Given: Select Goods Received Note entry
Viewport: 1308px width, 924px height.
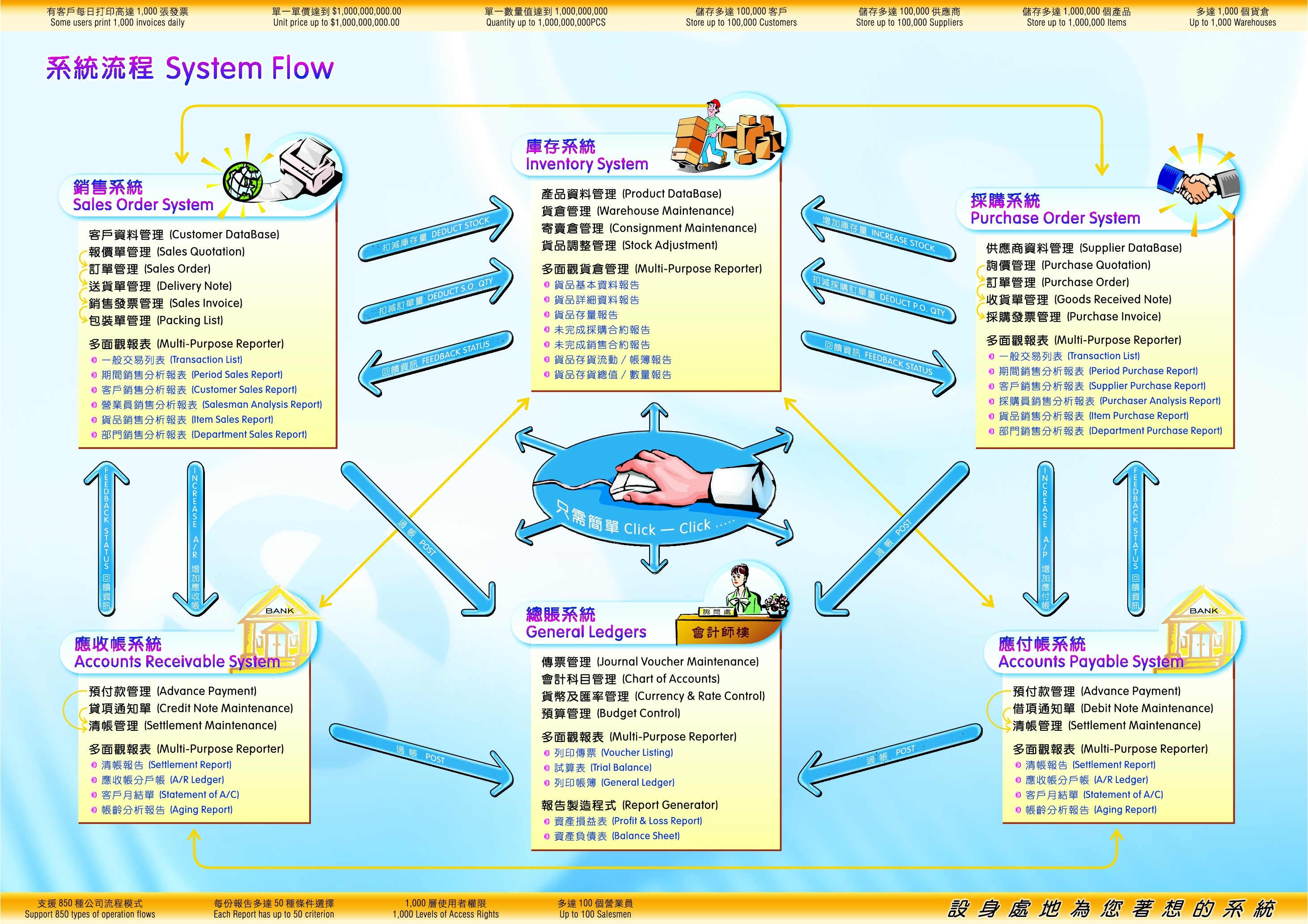Looking at the screenshot, I should click(1079, 299).
